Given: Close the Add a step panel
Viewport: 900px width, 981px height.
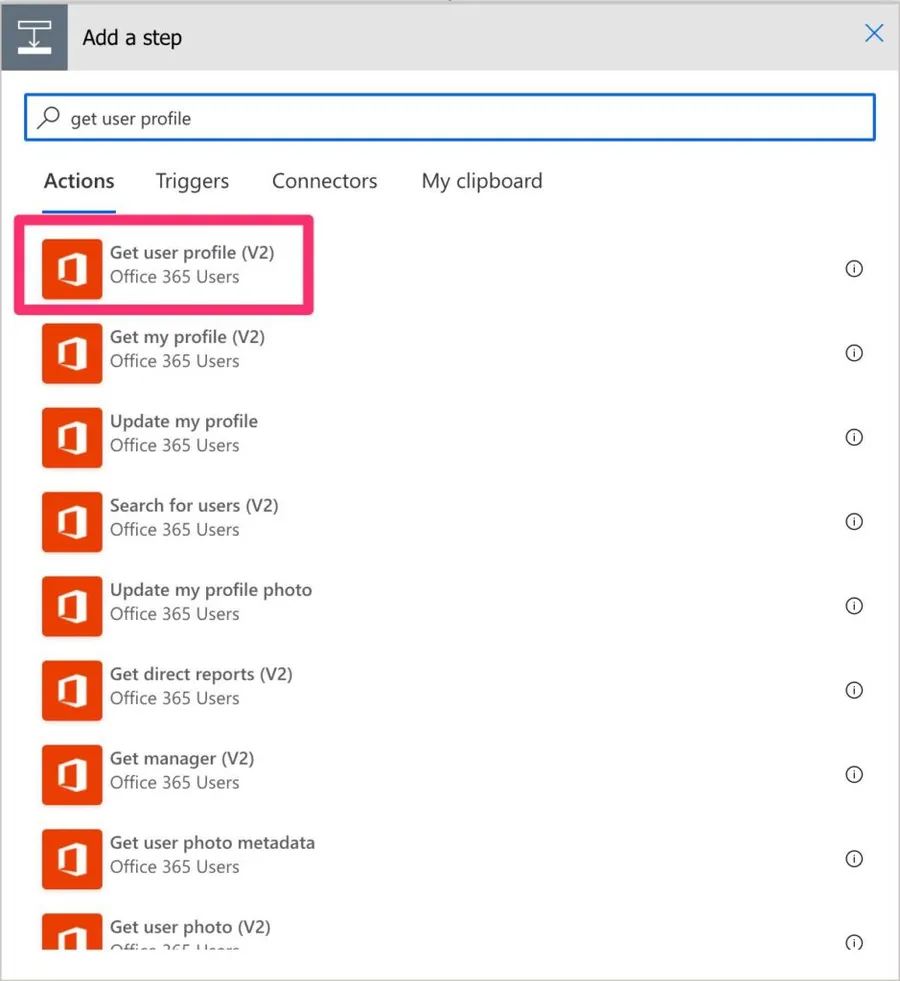Looking at the screenshot, I should click(x=873, y=34).
